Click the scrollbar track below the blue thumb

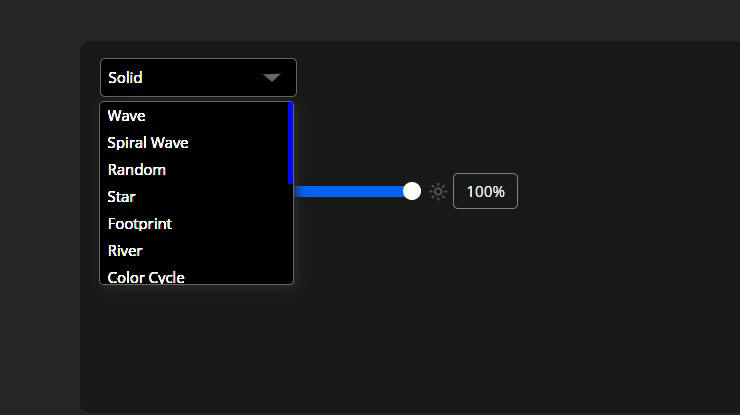pos(290,235)
